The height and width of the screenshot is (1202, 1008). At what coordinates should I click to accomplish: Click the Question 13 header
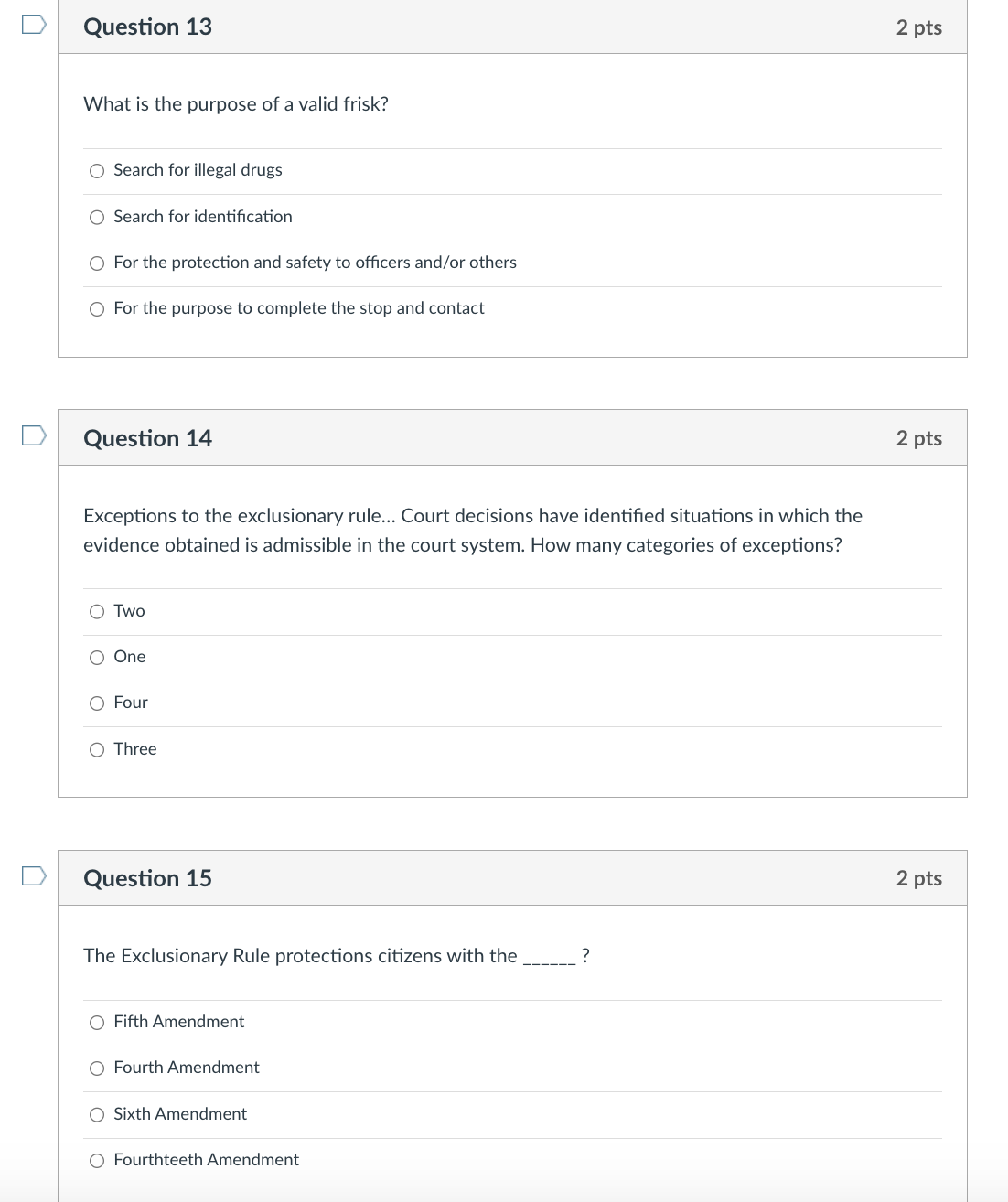(147, 27)
